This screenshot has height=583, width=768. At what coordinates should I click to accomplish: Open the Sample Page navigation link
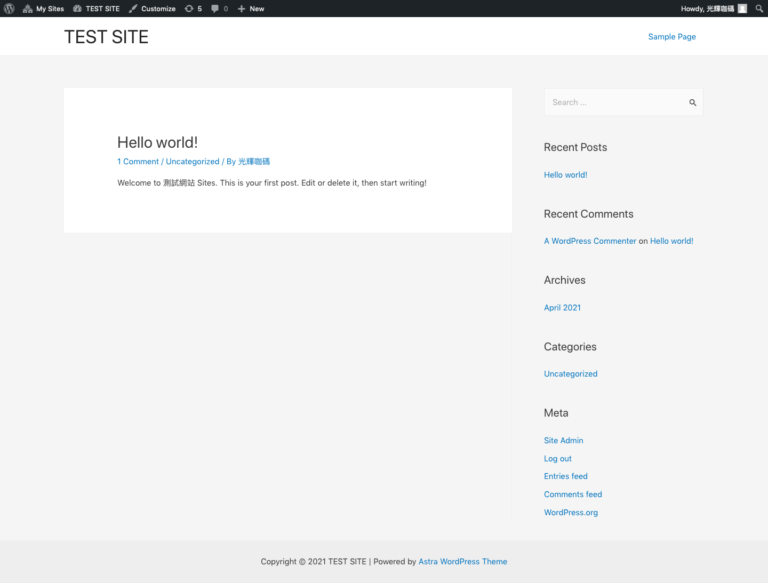[x=671, y=37]
